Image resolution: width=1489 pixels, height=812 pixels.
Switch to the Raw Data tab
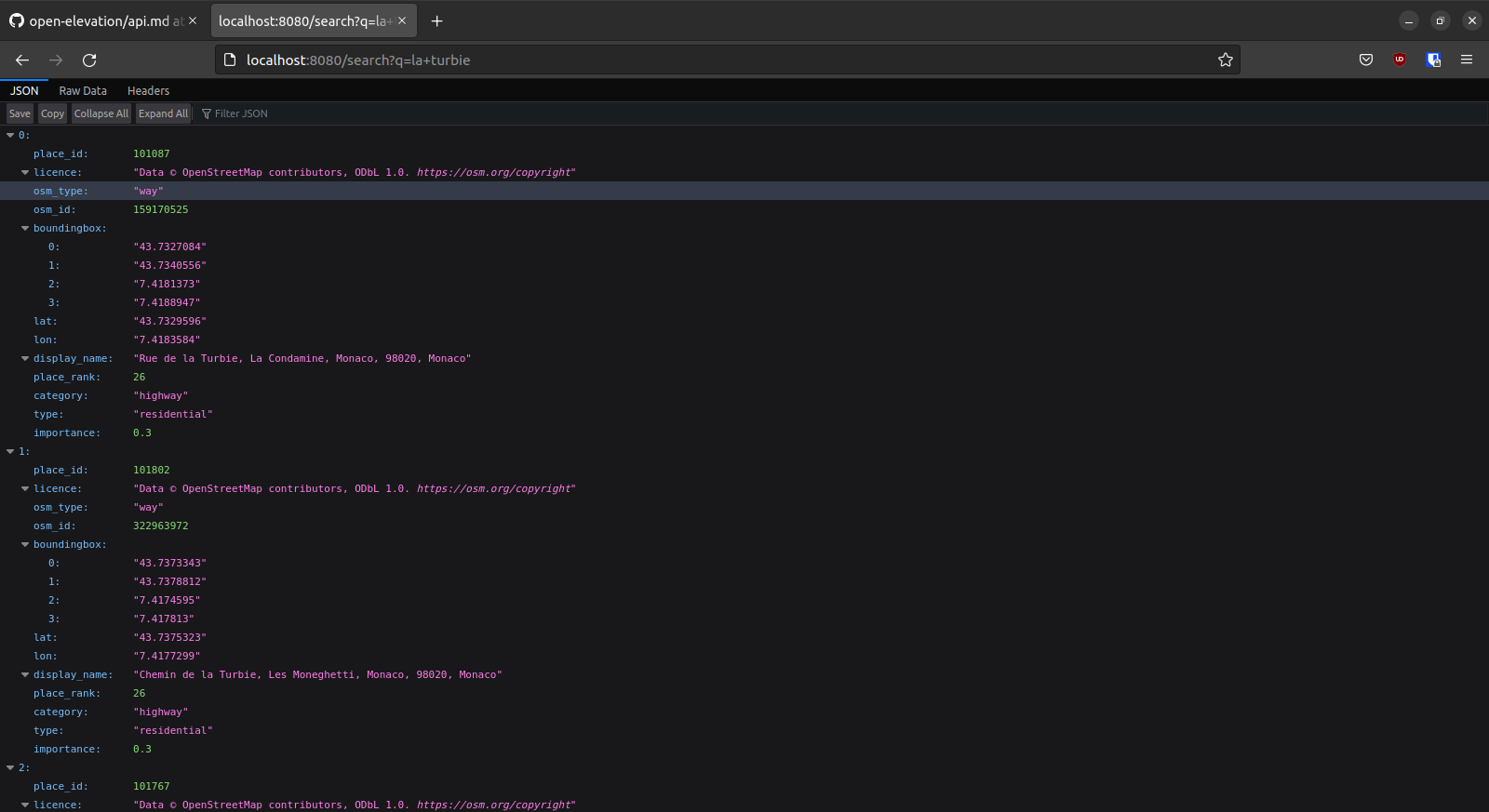click(x=83, y=91)
